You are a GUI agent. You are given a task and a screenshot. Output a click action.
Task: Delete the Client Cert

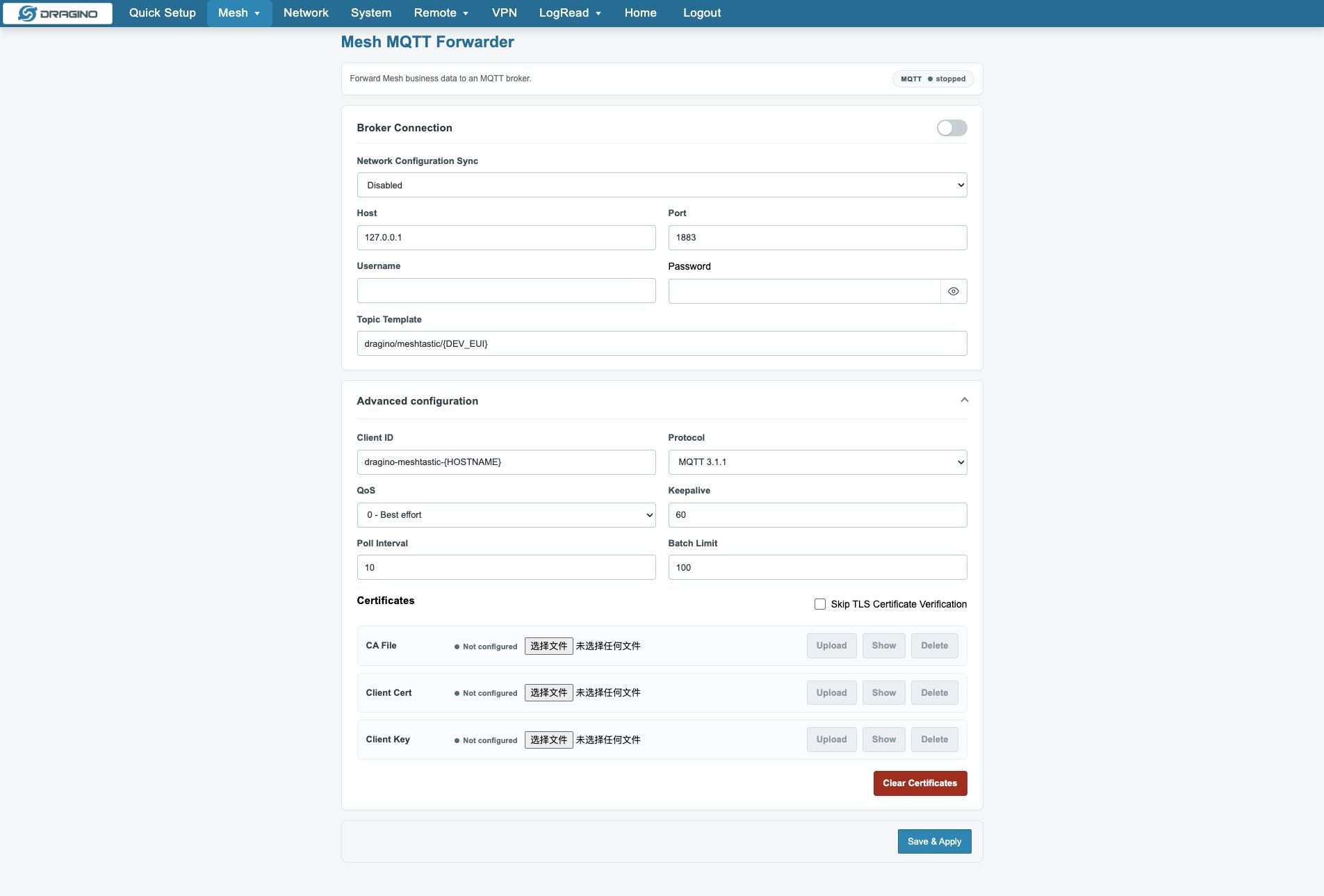934,693
